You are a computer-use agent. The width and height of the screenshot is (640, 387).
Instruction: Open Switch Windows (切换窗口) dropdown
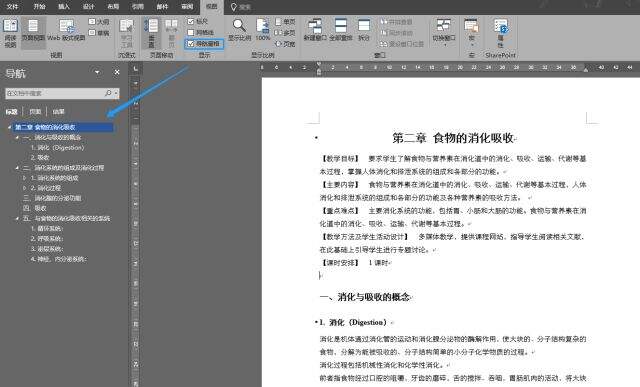point(444,33)
